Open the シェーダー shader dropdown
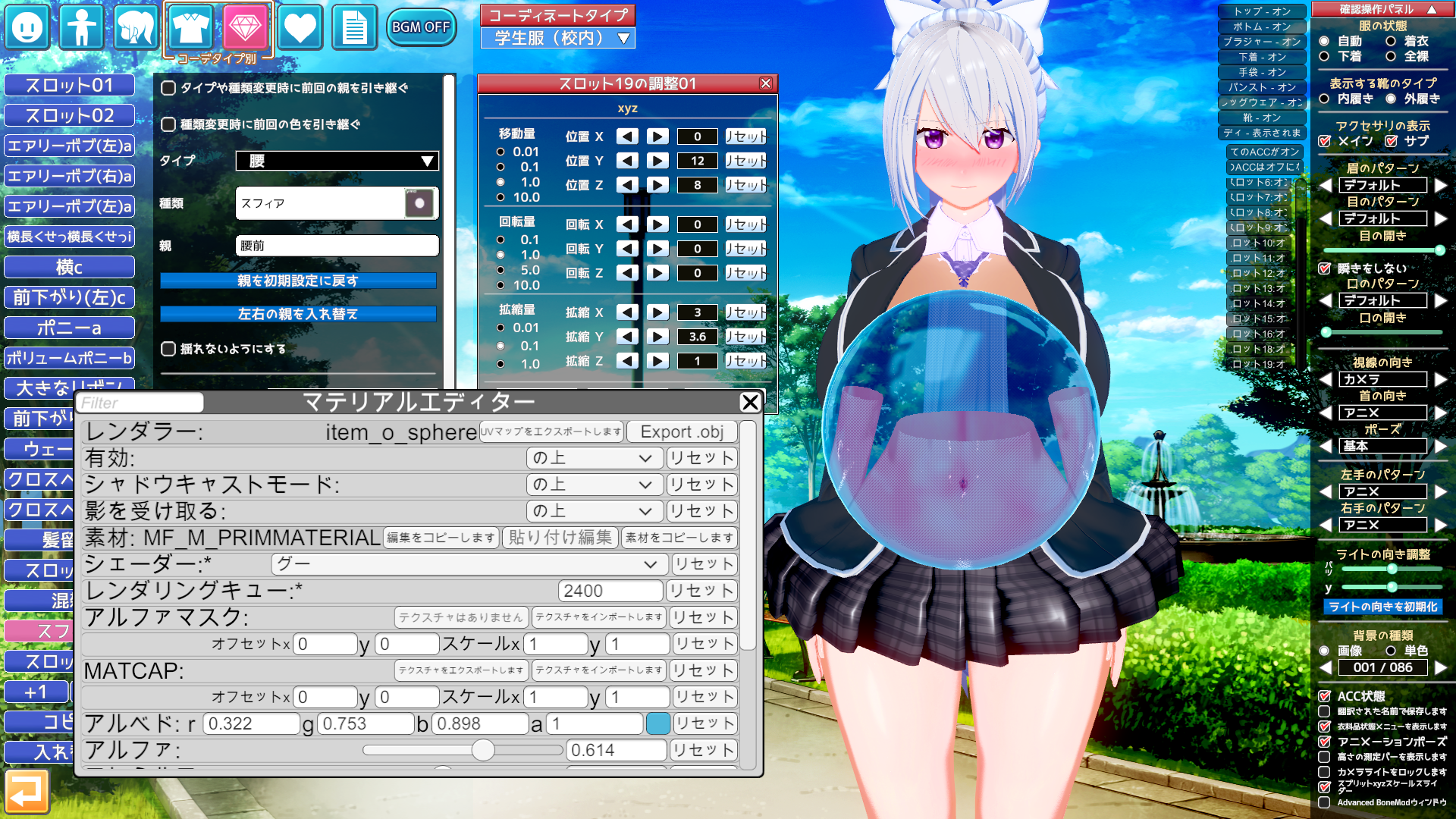The image size is (1456, 819). (x=469, y=564)
